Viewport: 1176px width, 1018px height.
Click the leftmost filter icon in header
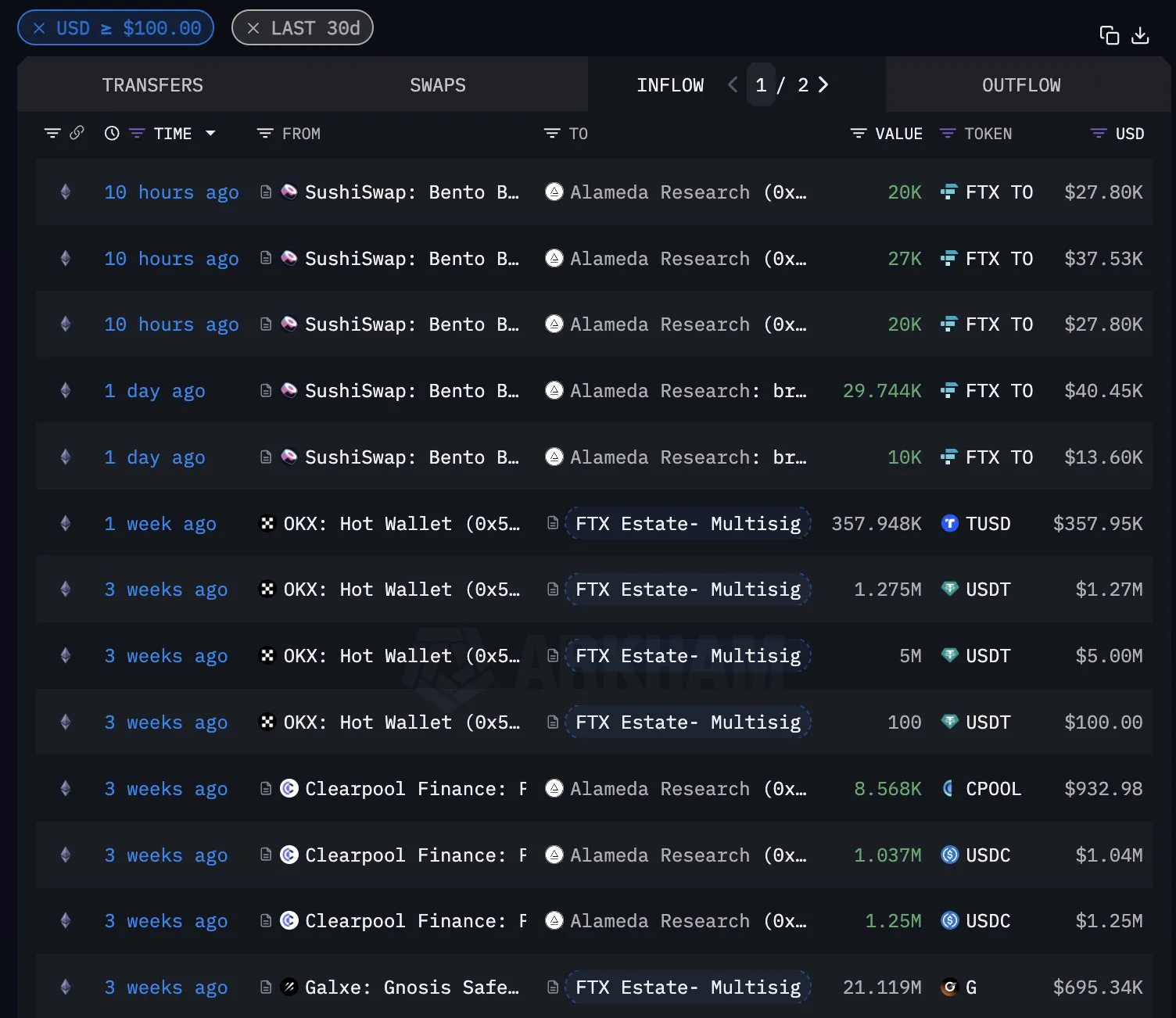pos(52,133)
